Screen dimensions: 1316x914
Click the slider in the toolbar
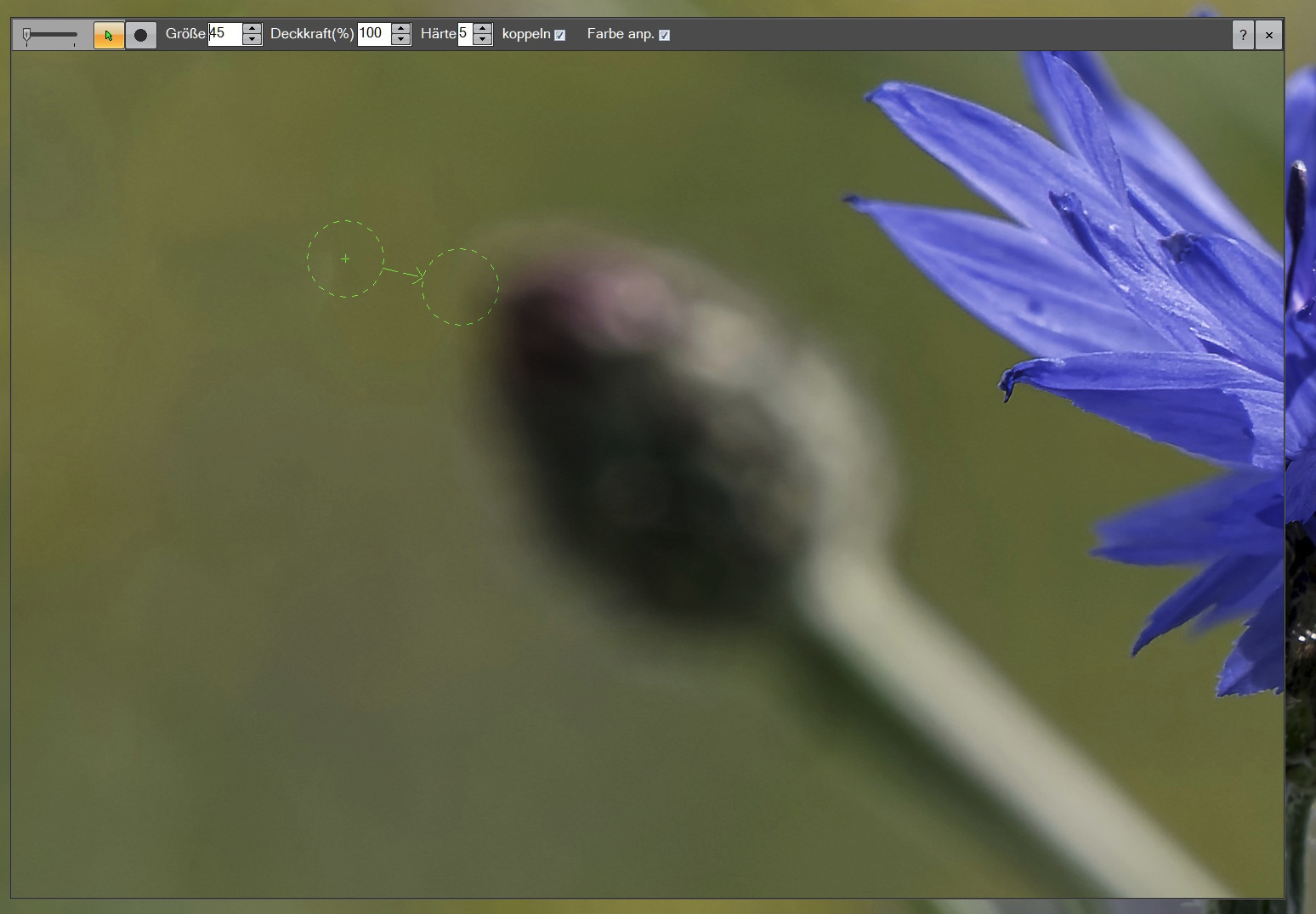click(x=49, y=35)
